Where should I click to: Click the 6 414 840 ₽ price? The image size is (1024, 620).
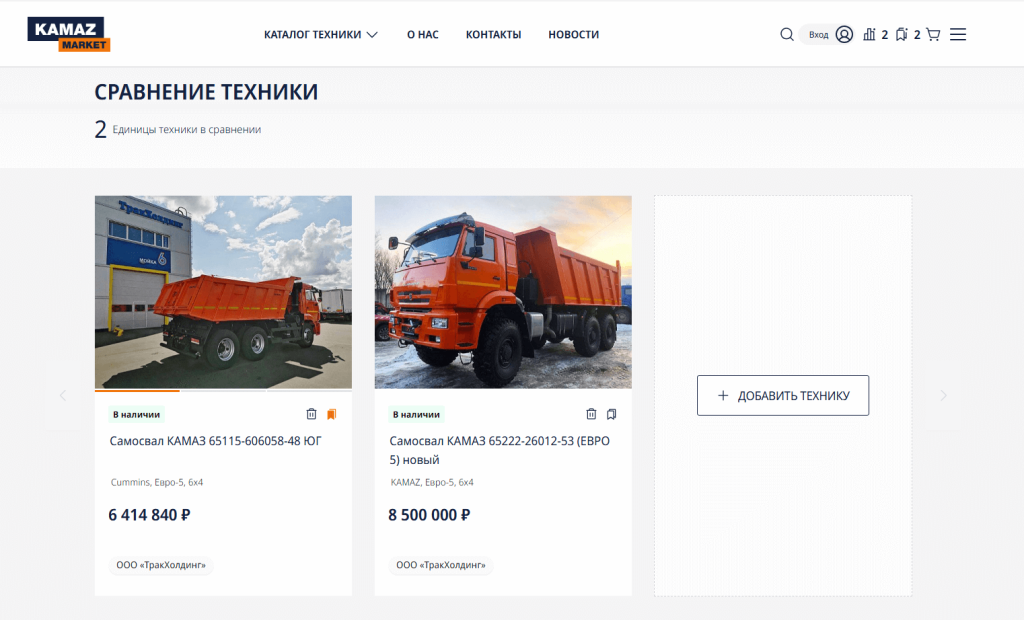150,515
